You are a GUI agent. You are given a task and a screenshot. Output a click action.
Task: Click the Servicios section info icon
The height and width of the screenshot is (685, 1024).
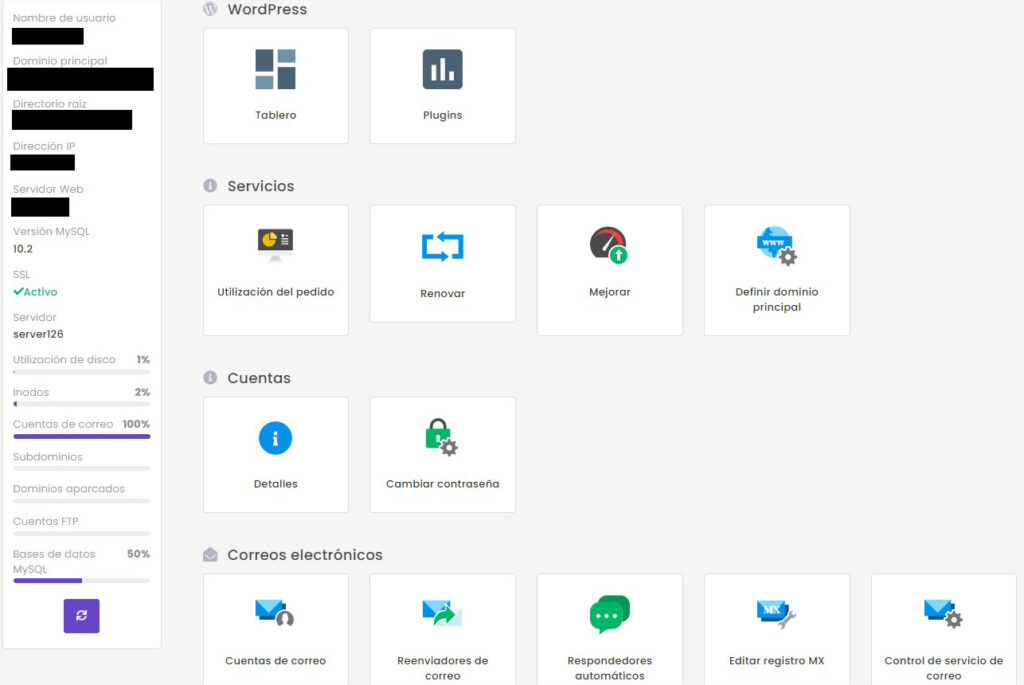[210, 186]
